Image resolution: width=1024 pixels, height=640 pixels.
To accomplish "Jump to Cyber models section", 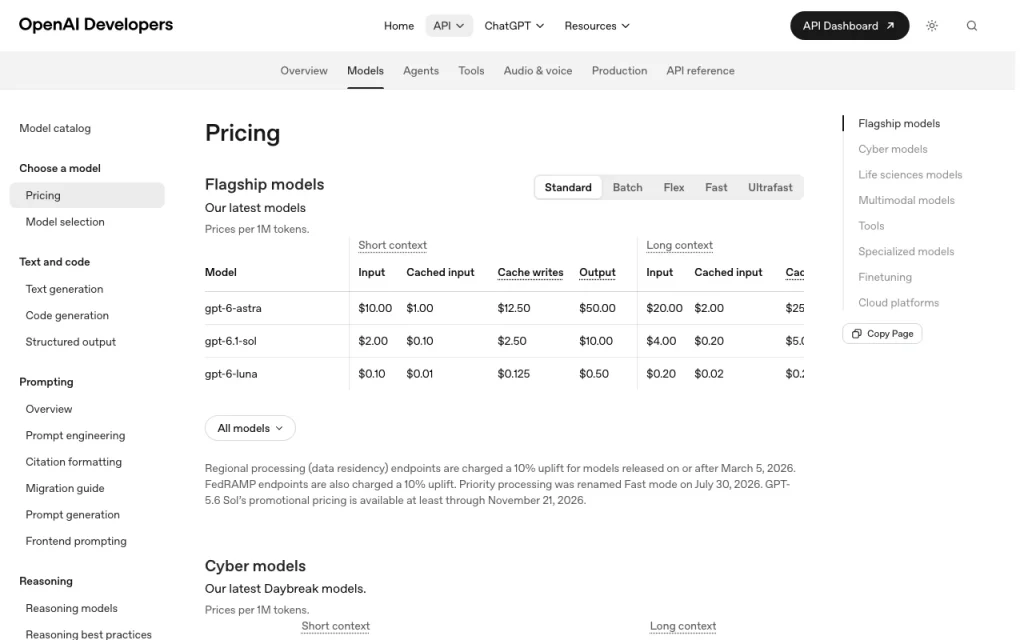I will pyautogui.click(x=892, y=149).
